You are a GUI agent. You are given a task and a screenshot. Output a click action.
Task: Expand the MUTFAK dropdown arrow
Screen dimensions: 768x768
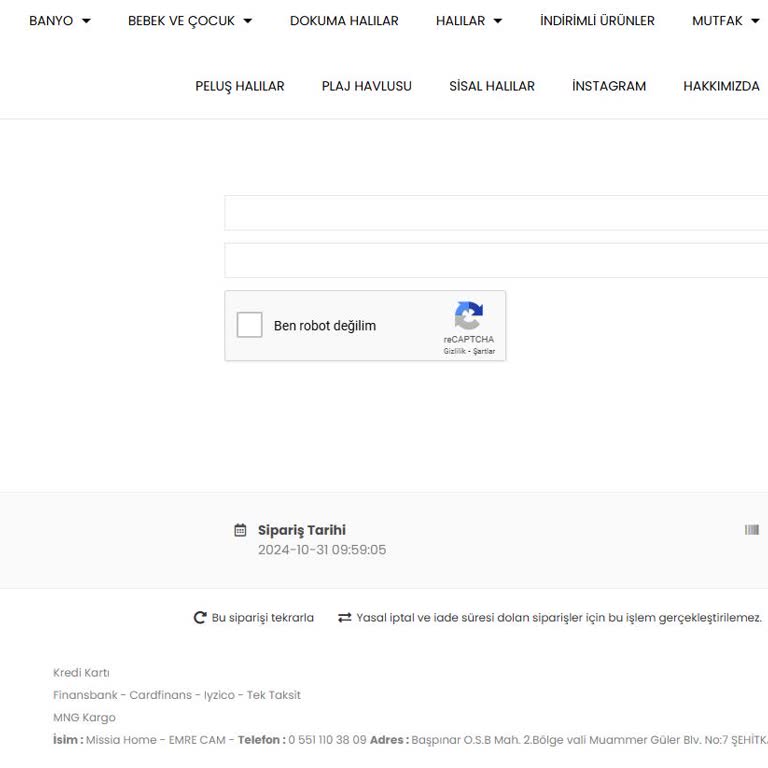tap(755, 21)
